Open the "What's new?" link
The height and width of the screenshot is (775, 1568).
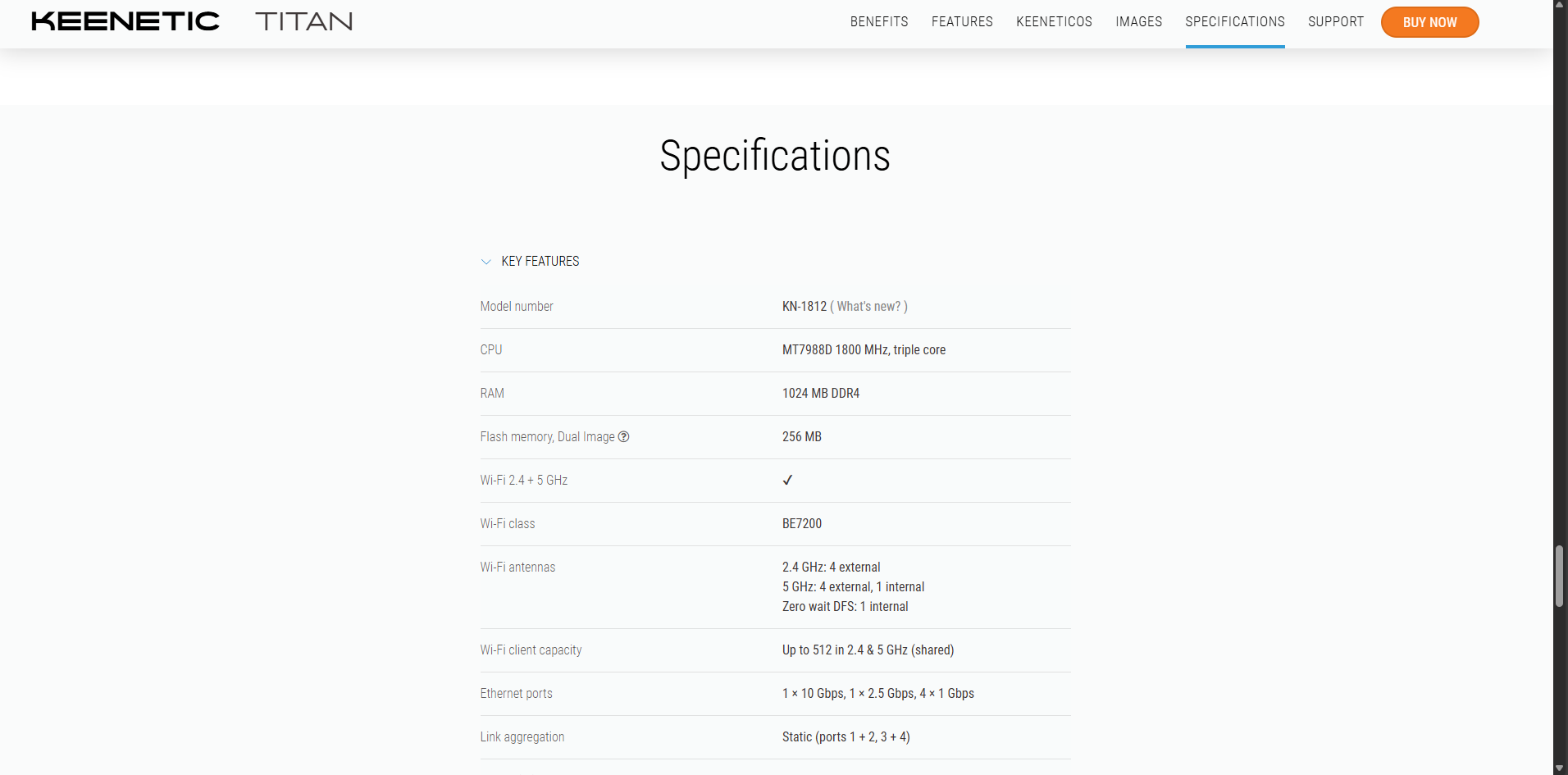click(868, 307)
